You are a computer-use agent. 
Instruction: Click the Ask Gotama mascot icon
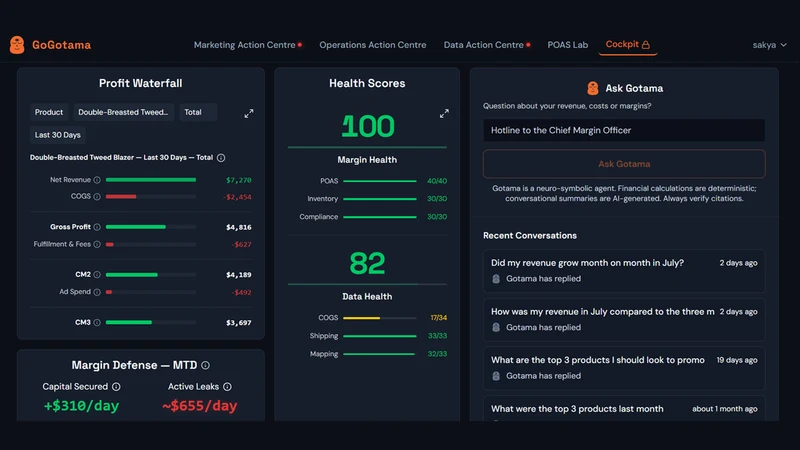592,88
